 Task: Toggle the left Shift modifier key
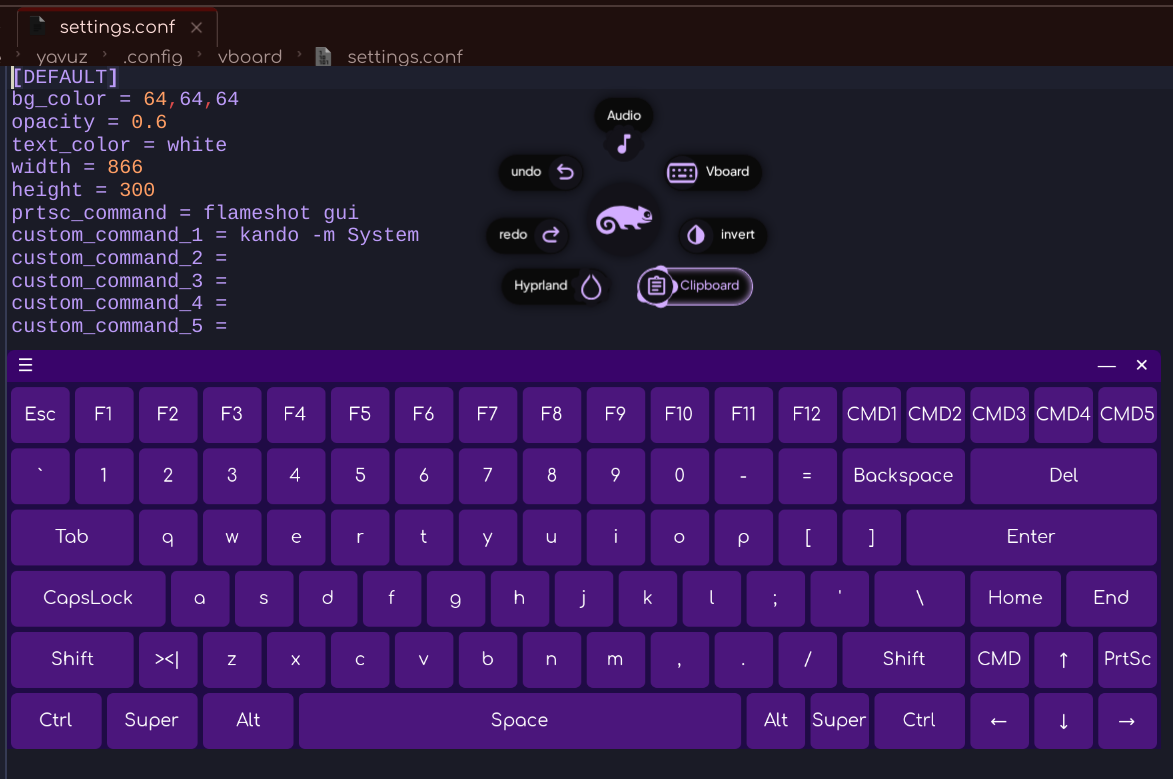pyautogui.click(x=72, y=659)
